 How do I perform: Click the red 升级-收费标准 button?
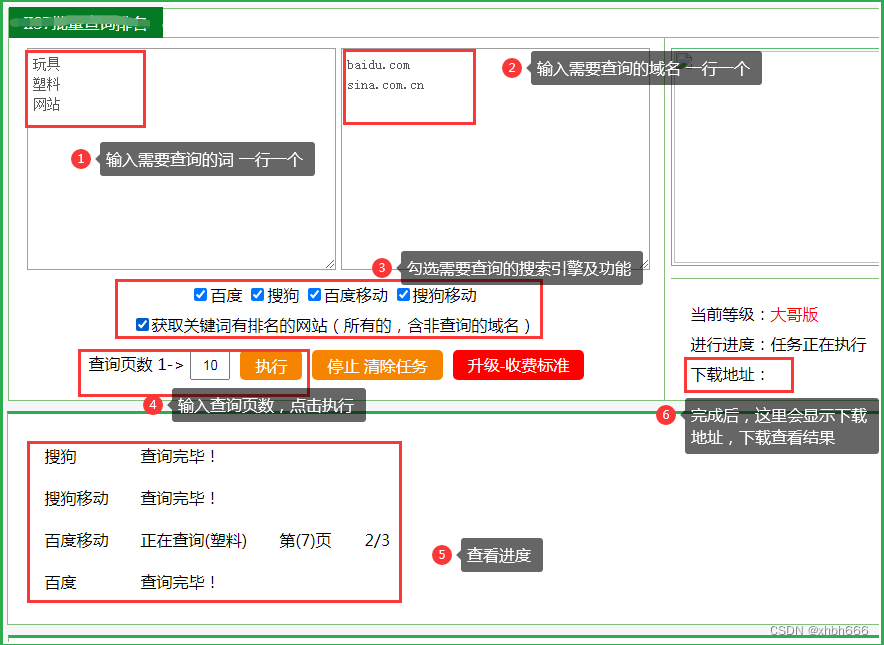point(518,366)
